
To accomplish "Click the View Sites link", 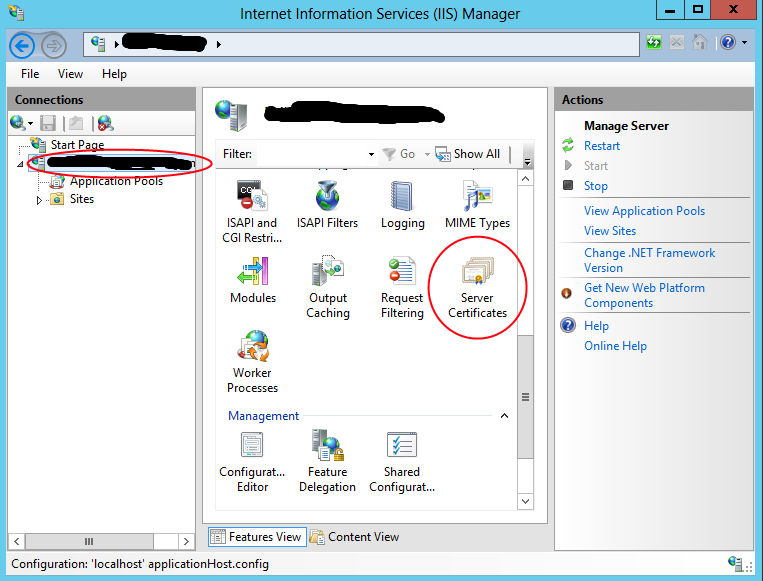I will coord(610,231).
